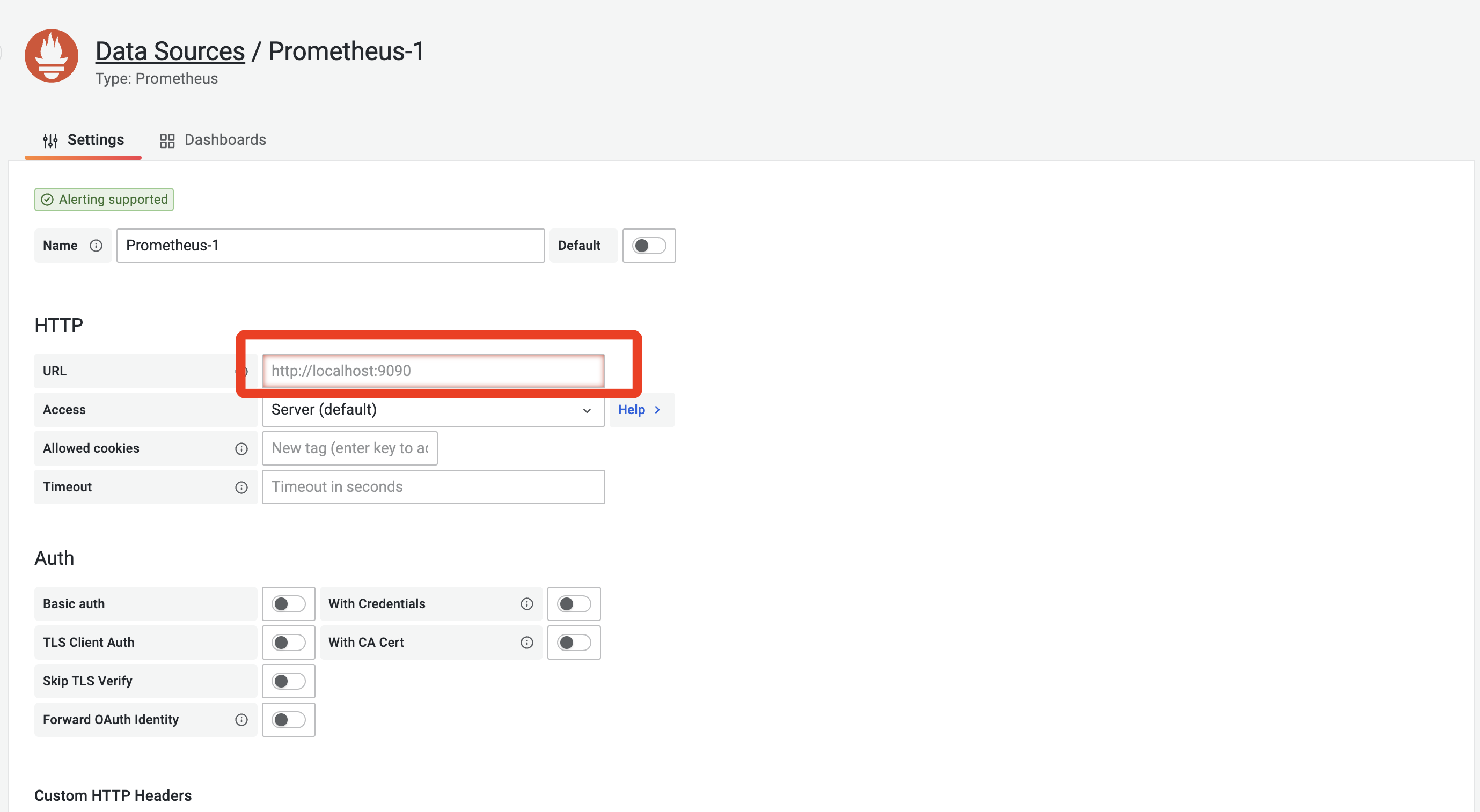The width and height of the screenshot is (1480, 812).
Task: Click the Basic auth label
Action: tap(74, 603)
